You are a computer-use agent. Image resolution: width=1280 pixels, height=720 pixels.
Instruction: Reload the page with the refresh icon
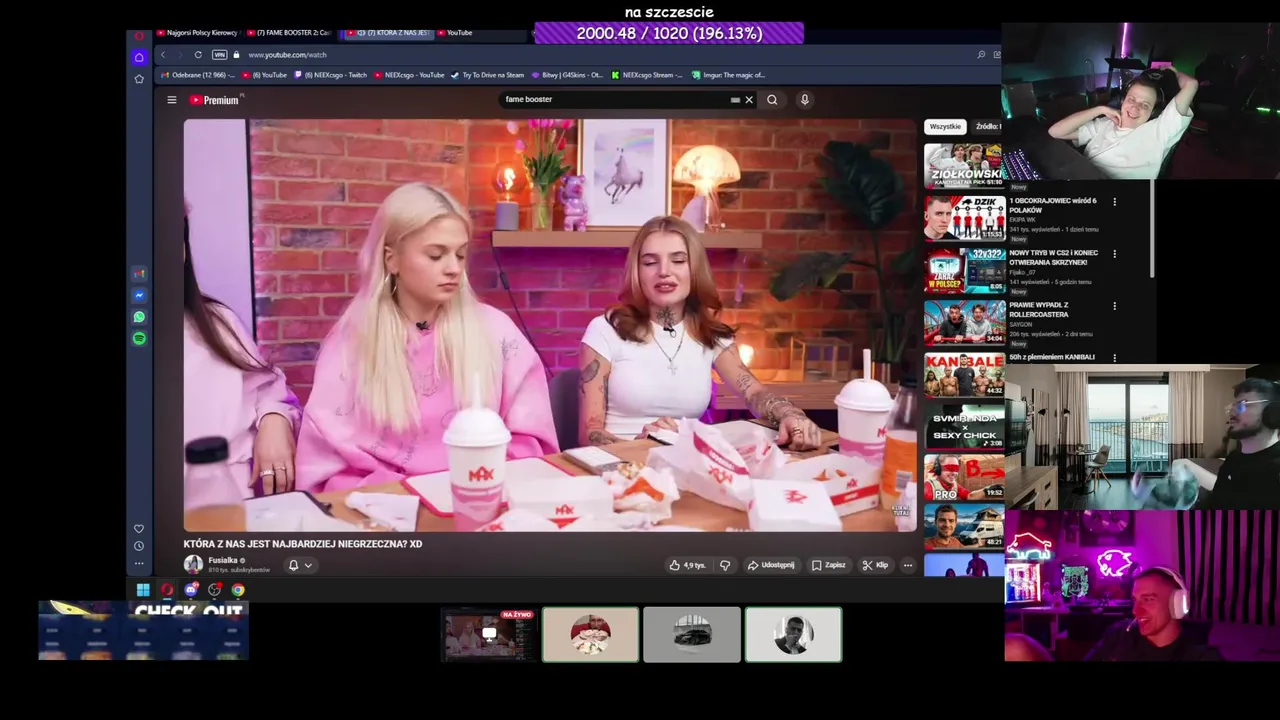pyautogui.click(x=198, y=55)
